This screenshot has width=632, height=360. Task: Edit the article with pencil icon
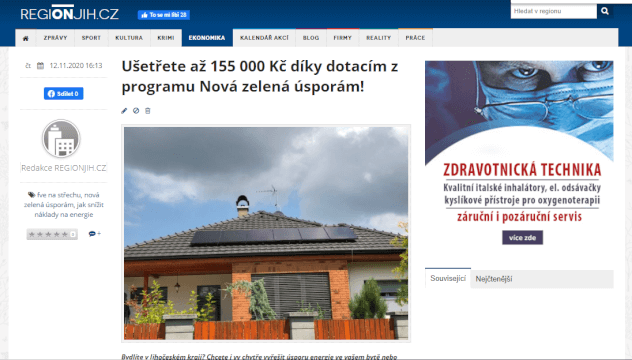coord(124,111)
